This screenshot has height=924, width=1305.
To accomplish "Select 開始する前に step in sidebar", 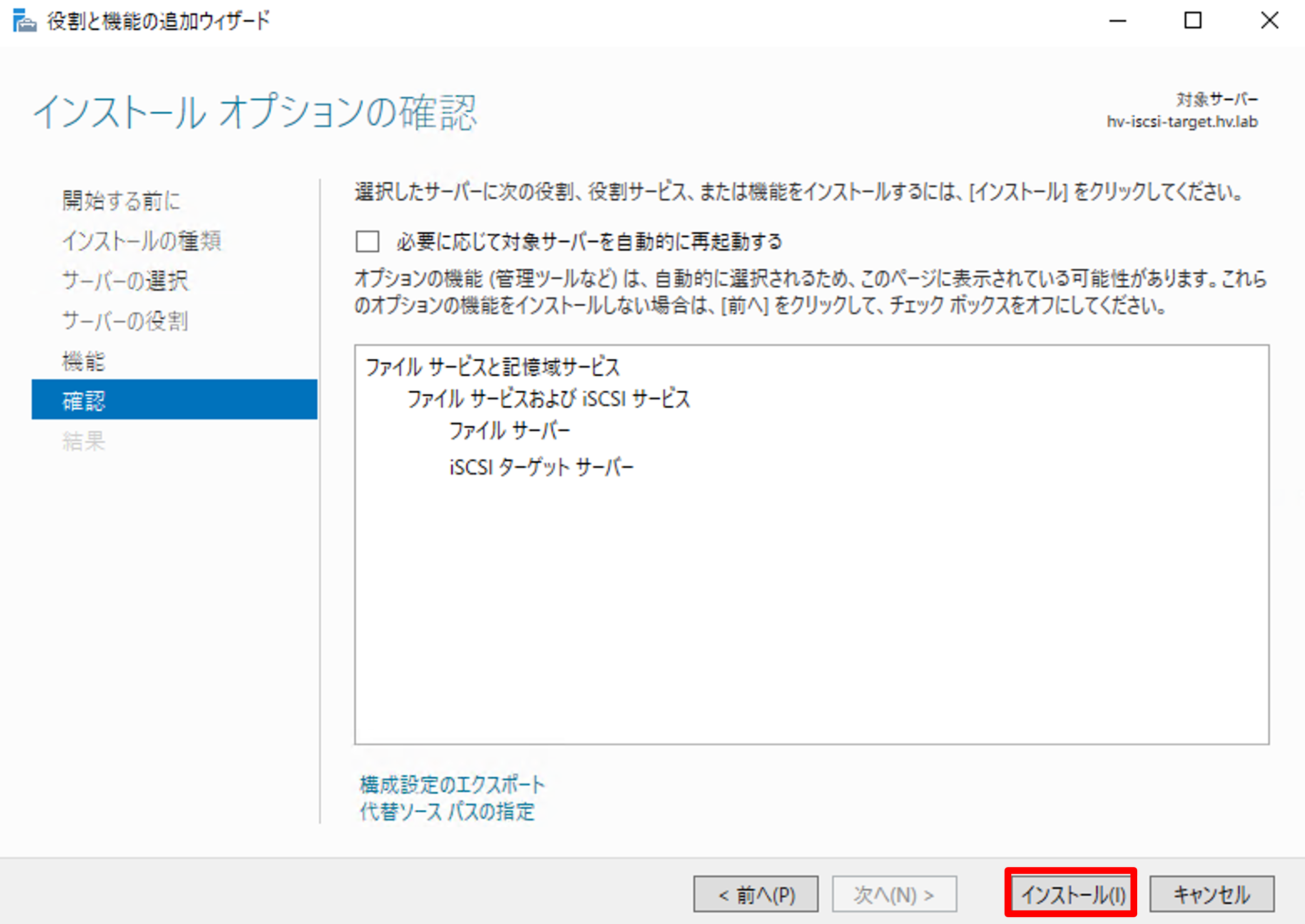I will point(121,200).
